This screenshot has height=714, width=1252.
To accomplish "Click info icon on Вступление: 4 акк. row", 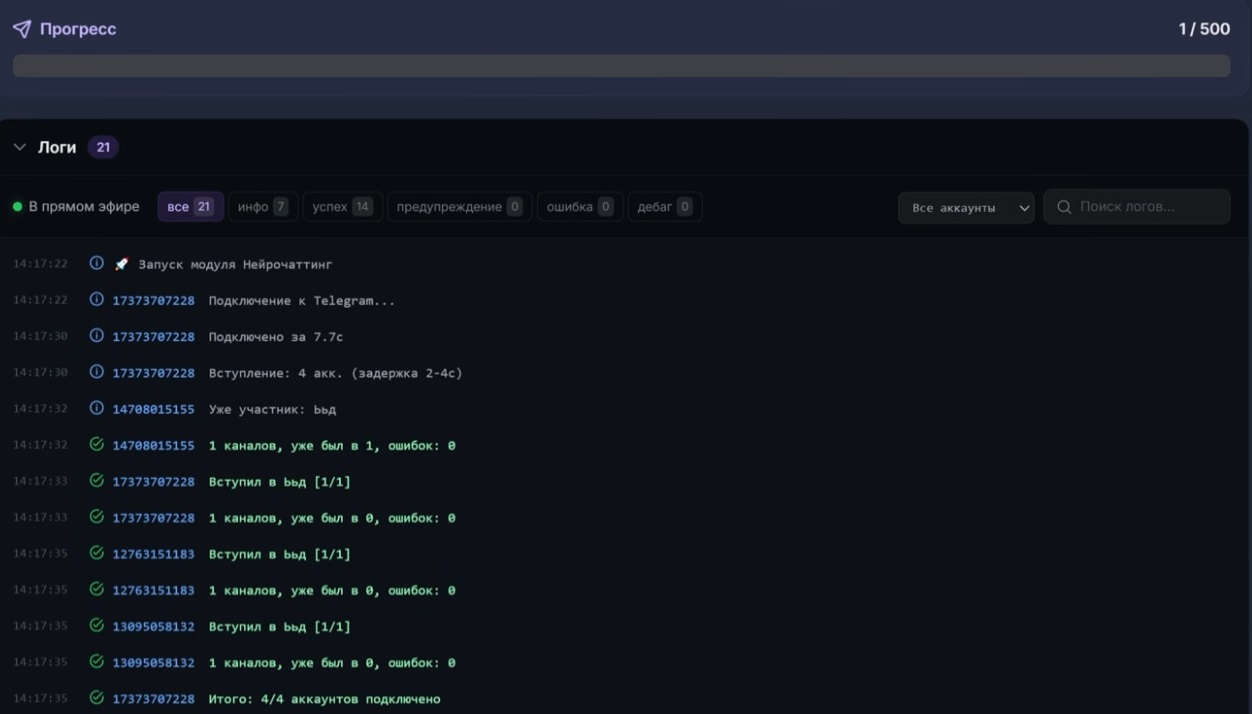I will pyautogui.click(x=97, y=372).
